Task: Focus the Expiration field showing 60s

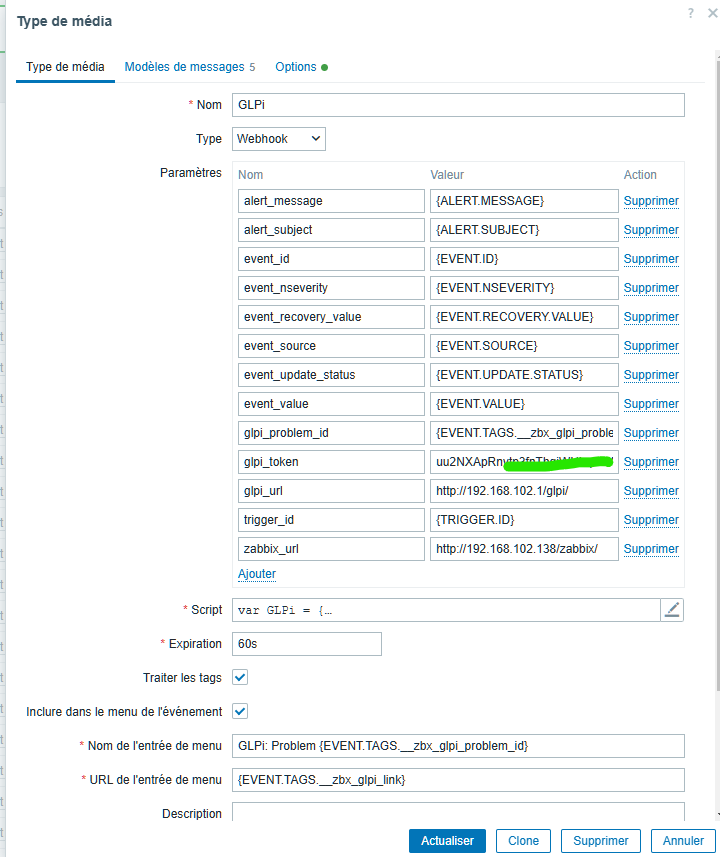Action: tap(307, 644)
